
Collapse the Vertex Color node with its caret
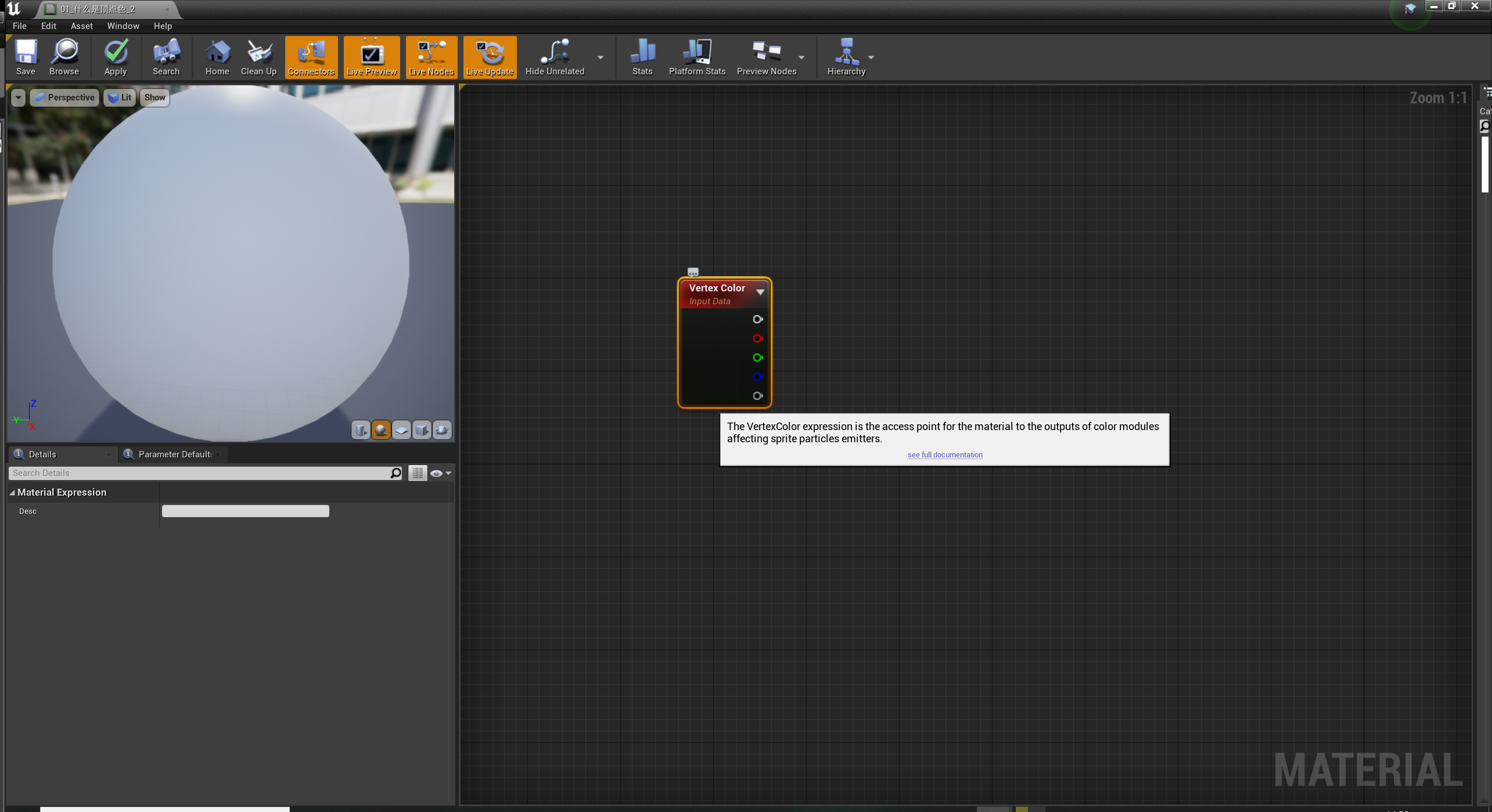pos(760,292)
